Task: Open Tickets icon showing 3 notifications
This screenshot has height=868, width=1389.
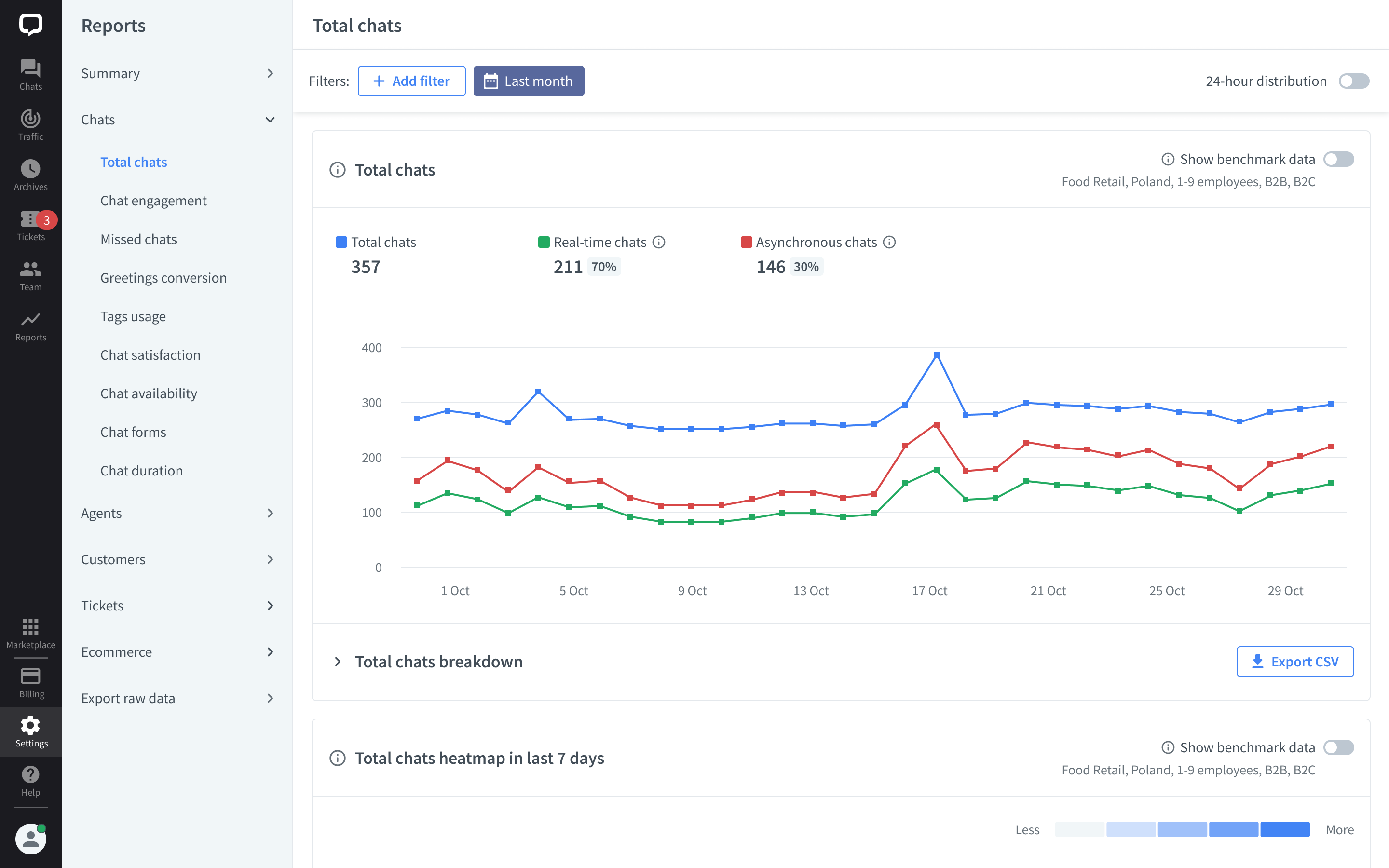Action: tap(30, 220)
